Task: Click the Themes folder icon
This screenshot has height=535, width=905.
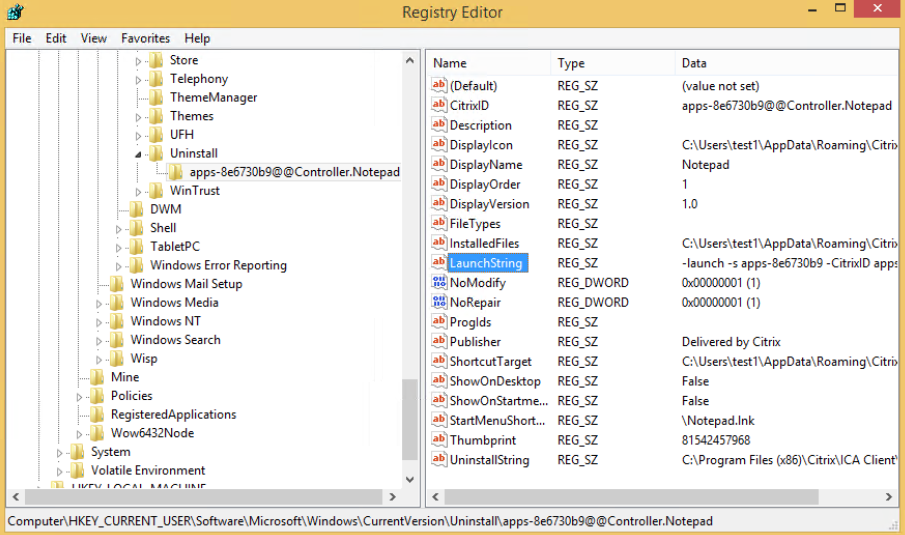Action: coord(156,116)
